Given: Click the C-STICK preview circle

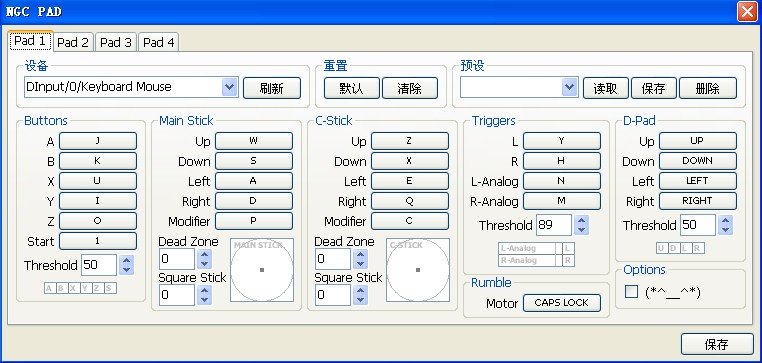Looking at the screenshot, I should click(418, 270).
